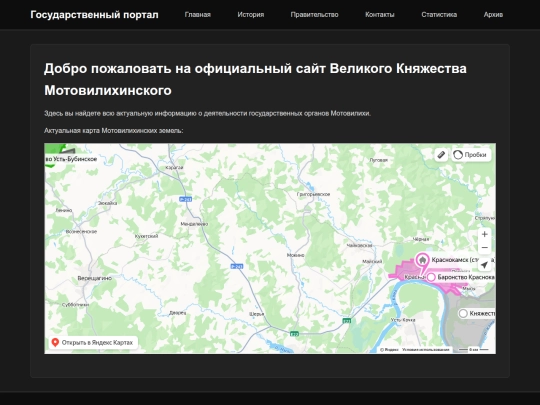Screen dimensions: 540x405
Task: Go to the История page
Action: point(251,15)
